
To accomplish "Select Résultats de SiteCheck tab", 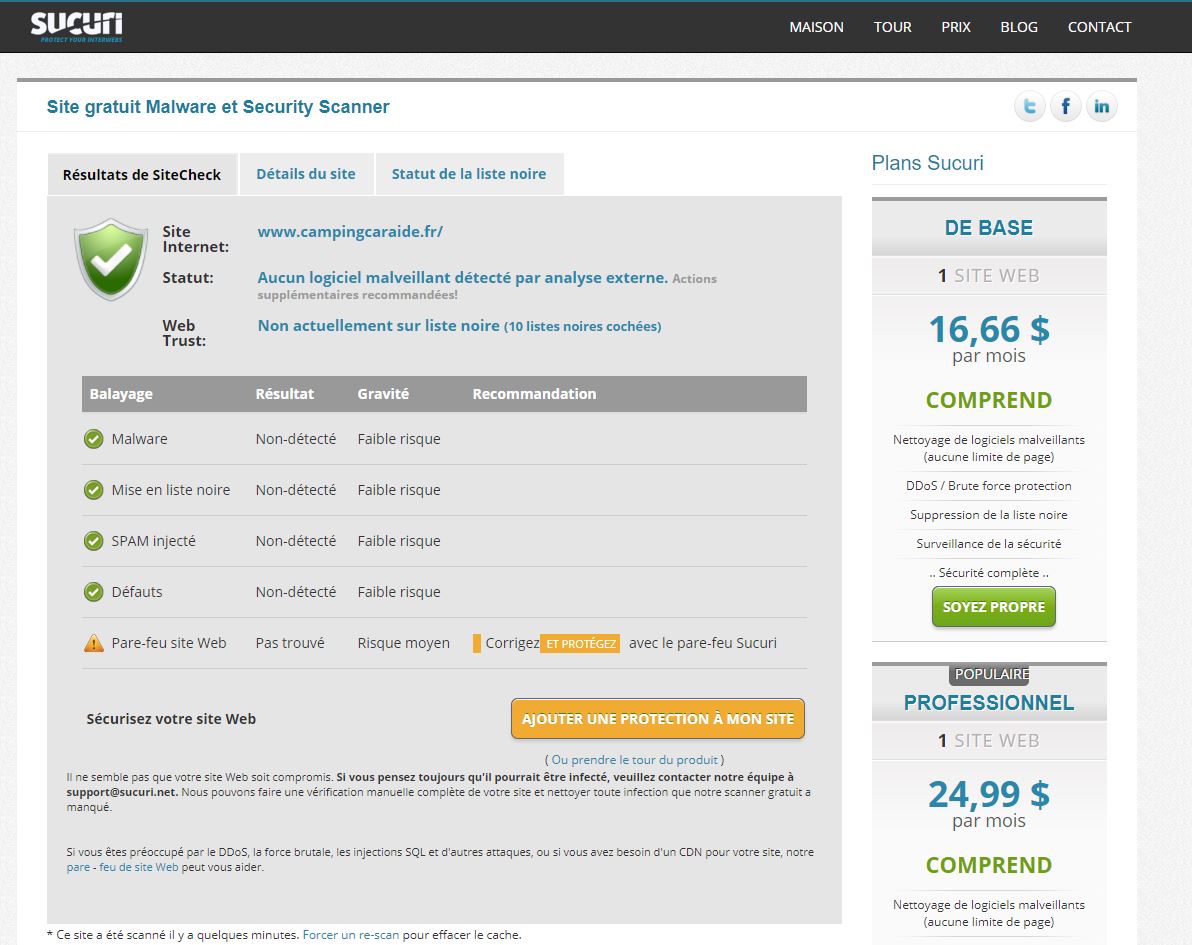I will 142,175.
